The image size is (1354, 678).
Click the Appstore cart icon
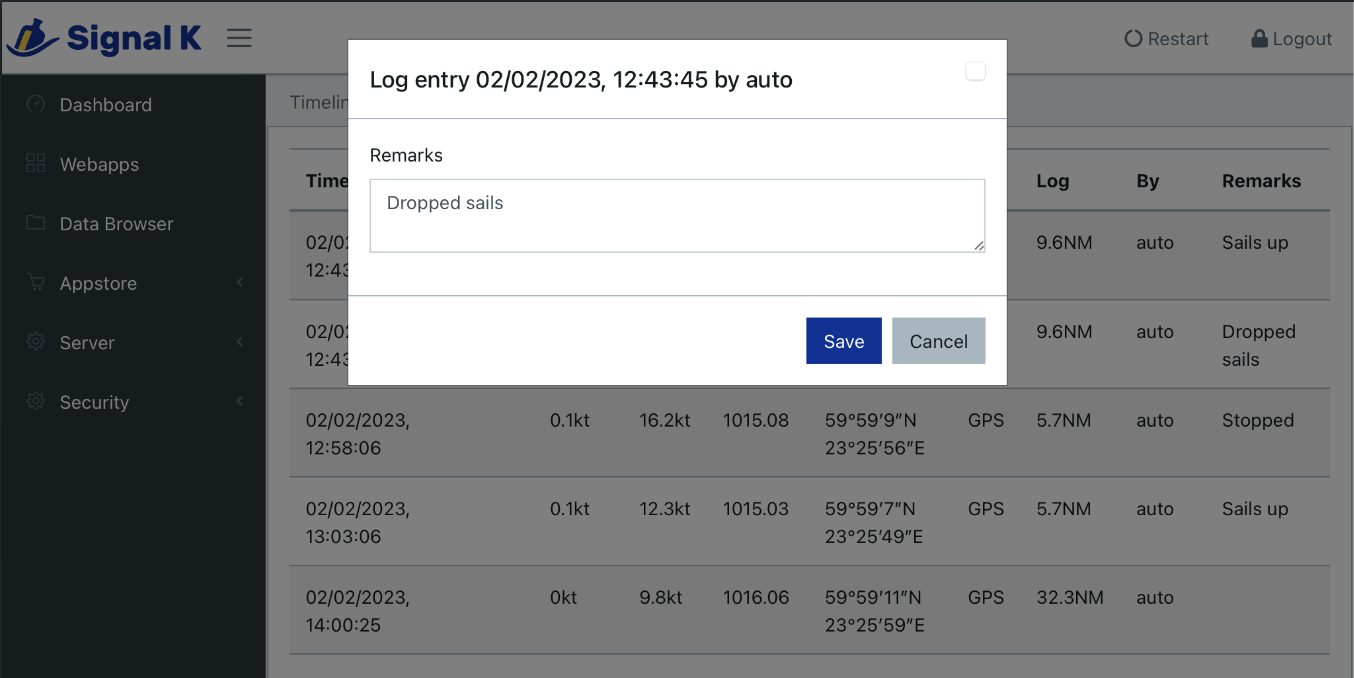pyautogui.click(x=36, y=283)
